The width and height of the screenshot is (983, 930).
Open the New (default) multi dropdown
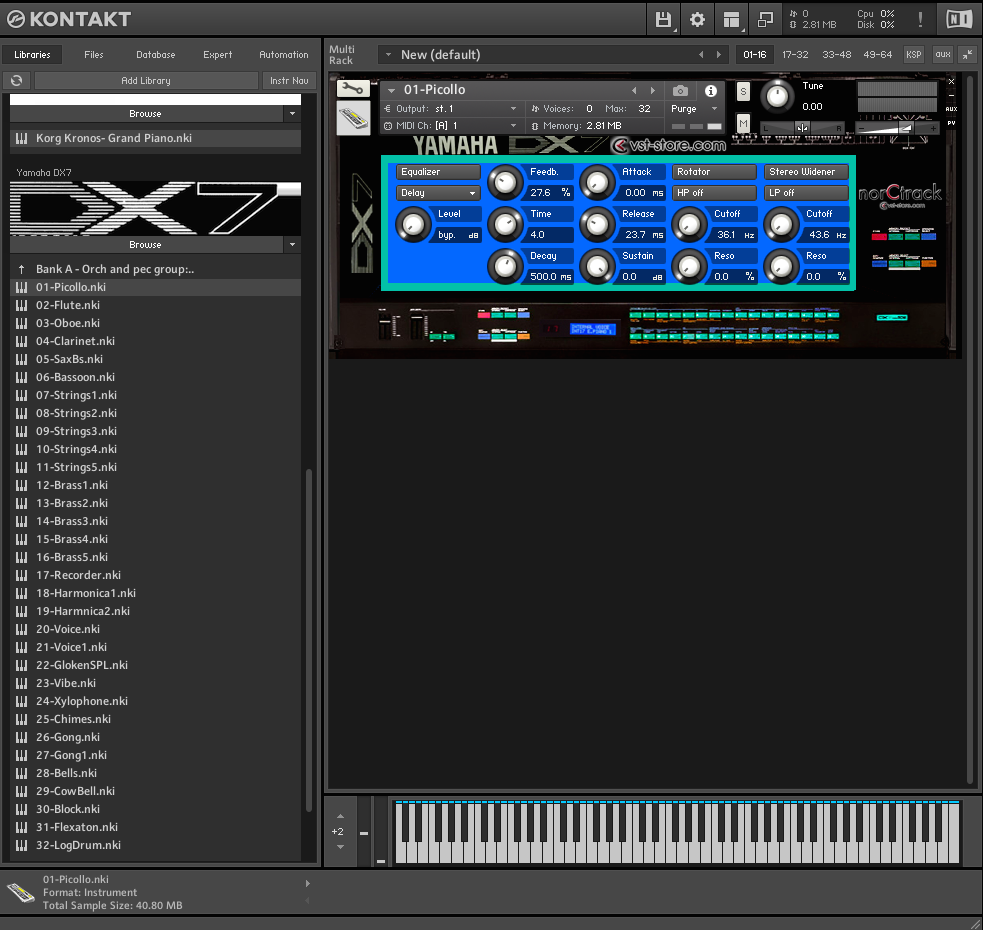388,55
